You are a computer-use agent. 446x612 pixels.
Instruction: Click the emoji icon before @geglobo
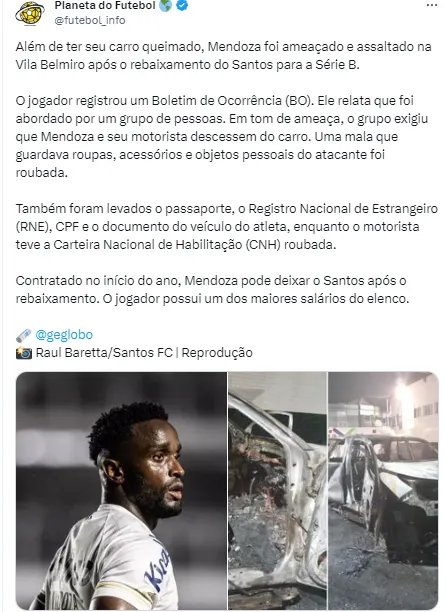(x=24, y=335)
